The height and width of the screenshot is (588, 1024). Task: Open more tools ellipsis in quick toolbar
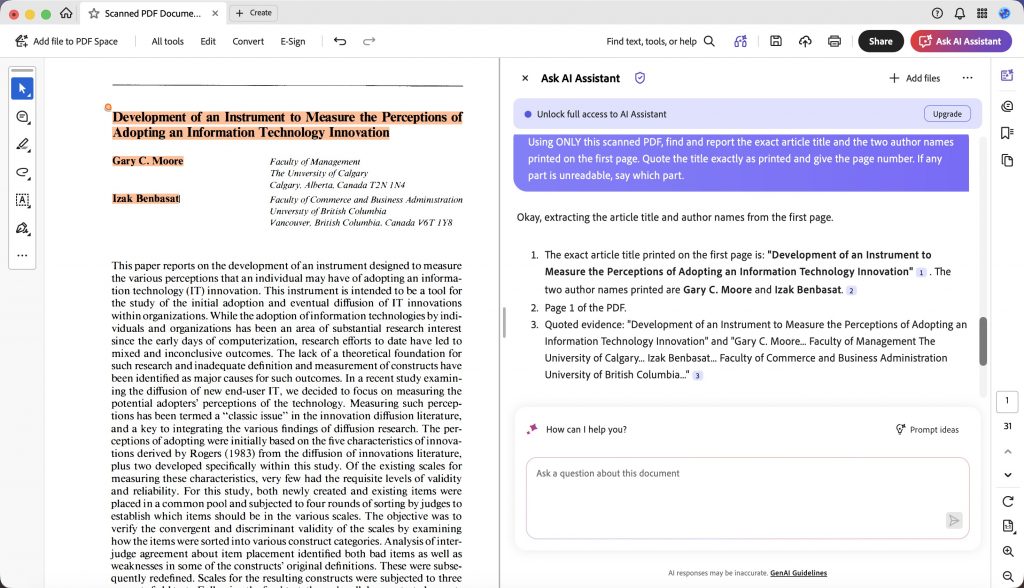pyautogui.click(x=22, y=255)
